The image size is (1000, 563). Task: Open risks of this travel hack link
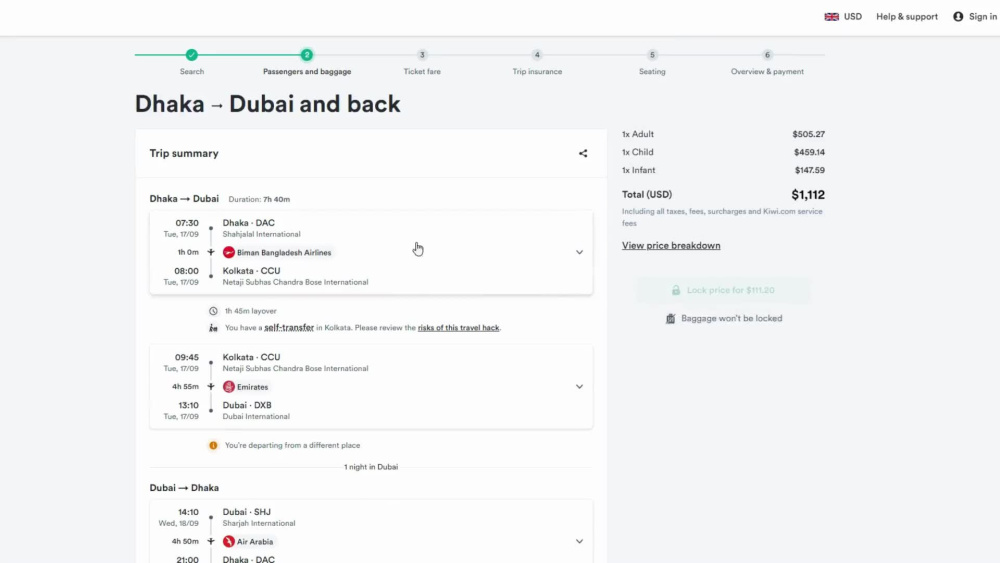pyautogui.click(x=458, y=328)
